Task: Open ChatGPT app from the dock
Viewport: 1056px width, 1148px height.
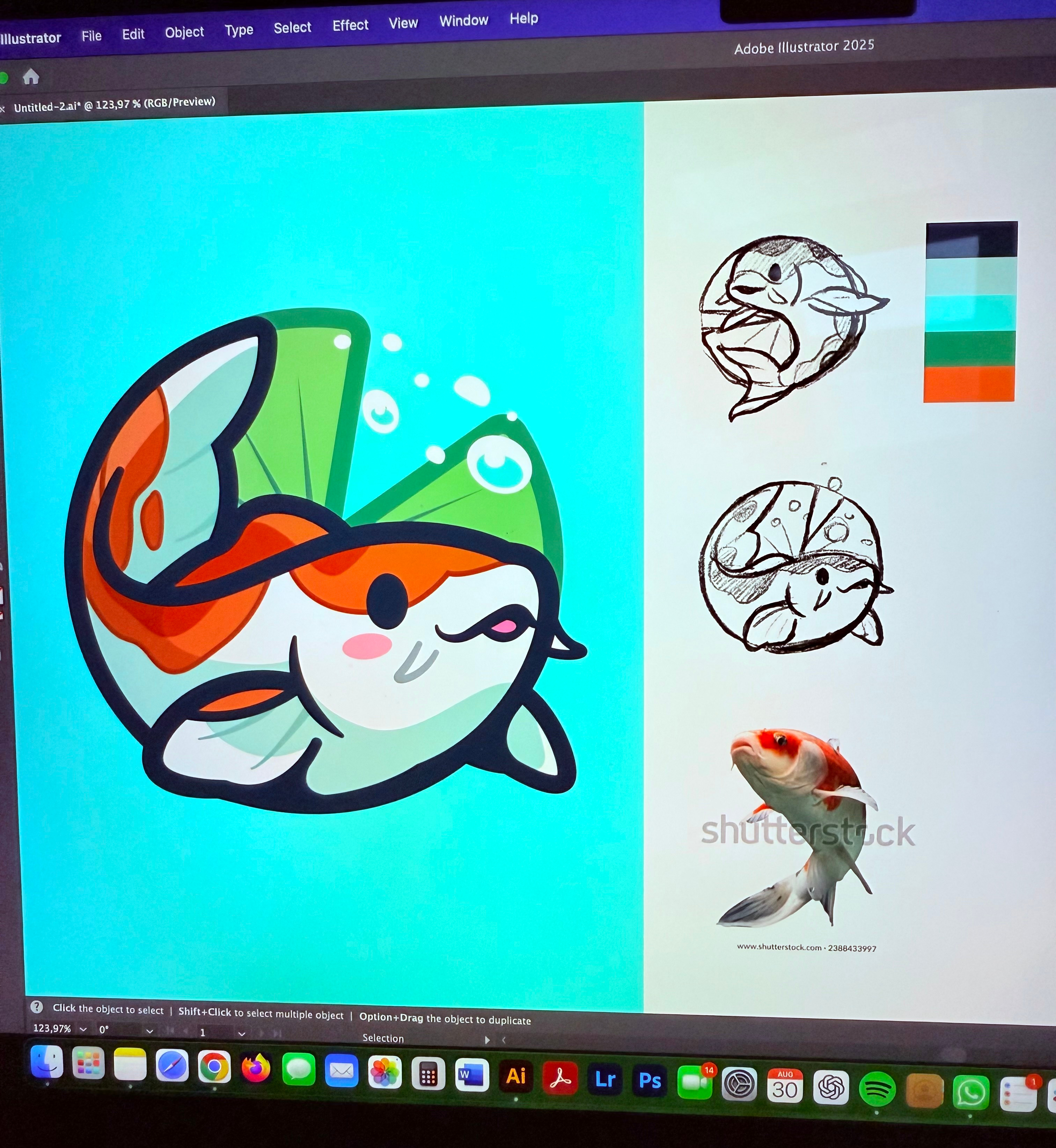Action: point(831,1087)
